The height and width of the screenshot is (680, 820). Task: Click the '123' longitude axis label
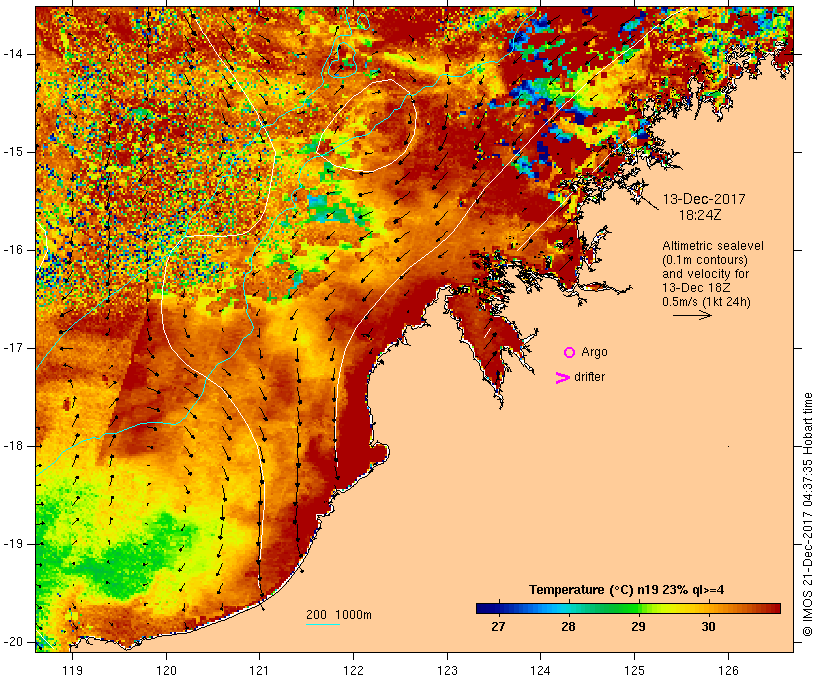[x=447, y=671]
